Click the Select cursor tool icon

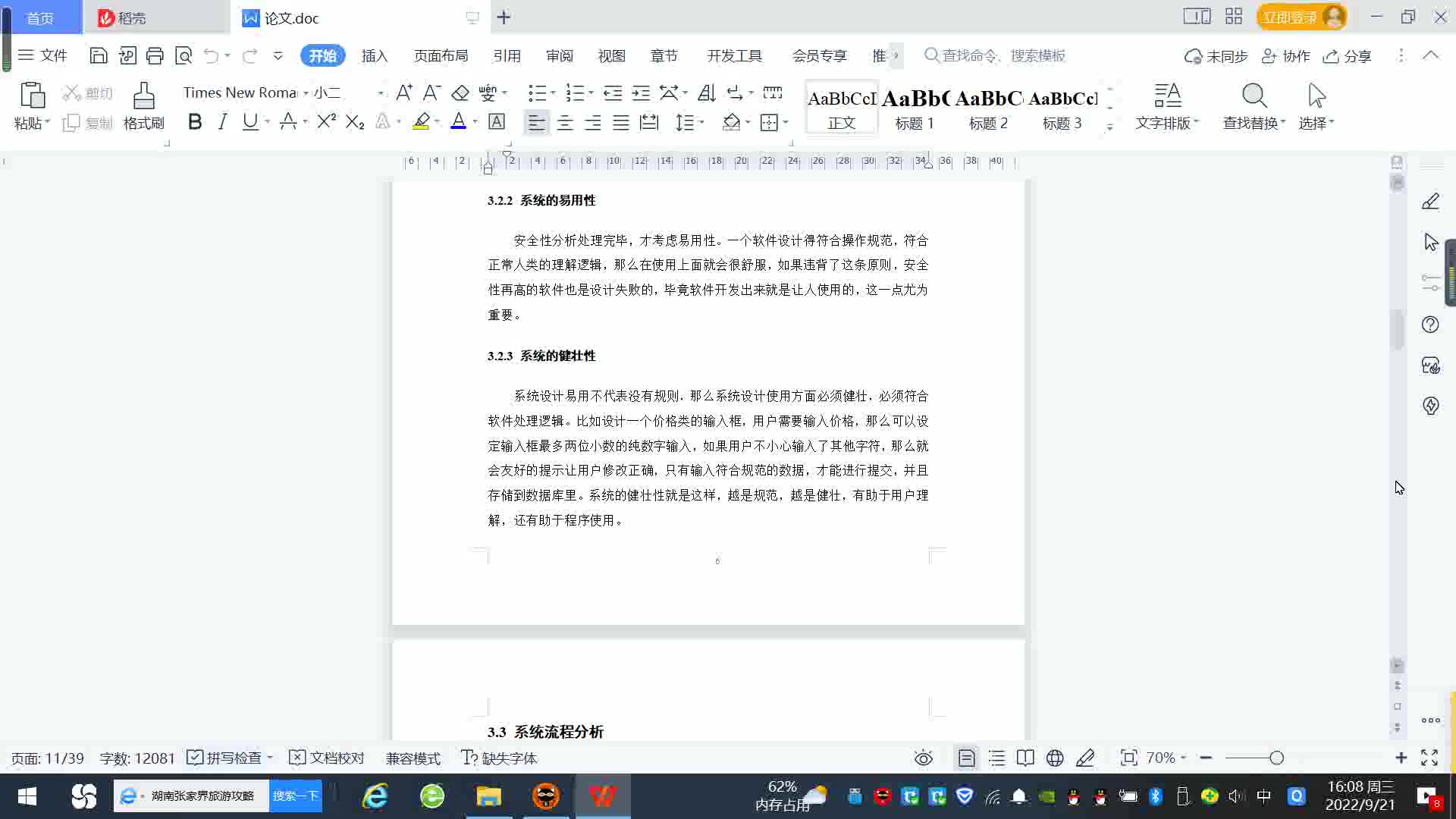(1316, 96)
